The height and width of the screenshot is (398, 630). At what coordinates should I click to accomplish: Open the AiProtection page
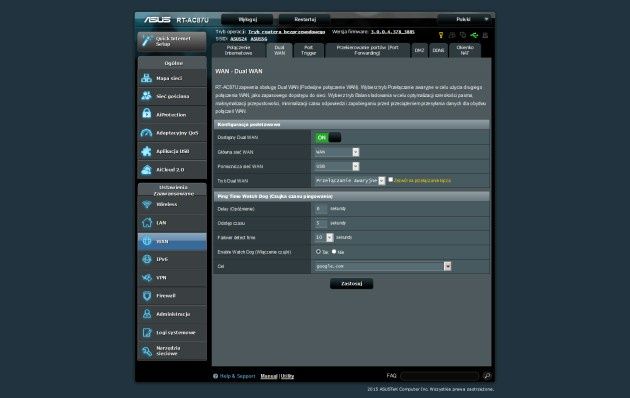[172, 114]
